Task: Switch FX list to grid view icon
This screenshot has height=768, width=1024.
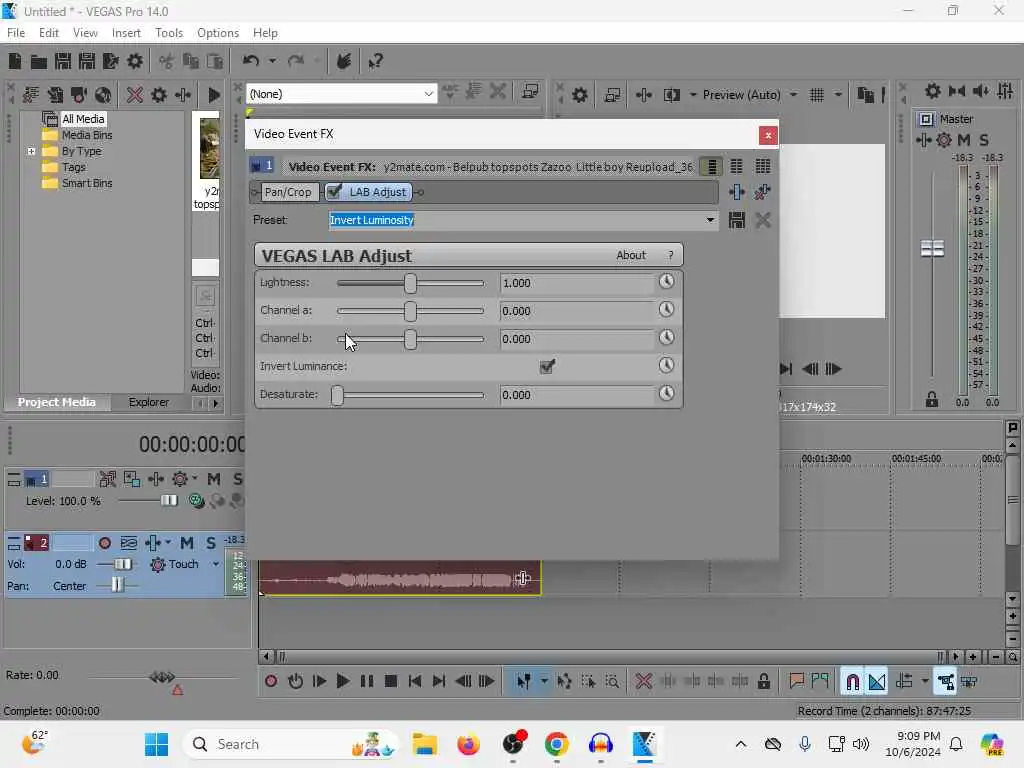Action: pyautogui.click(x=763, y=167)
